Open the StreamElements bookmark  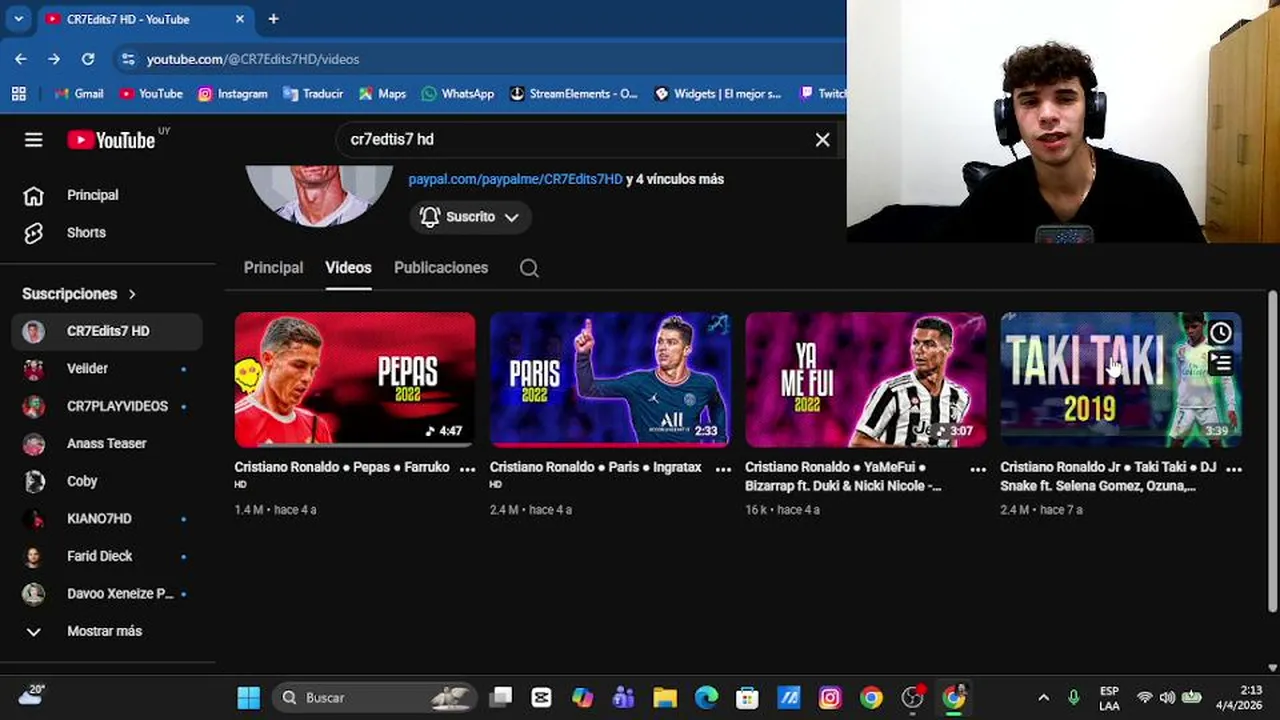(573, 93)
